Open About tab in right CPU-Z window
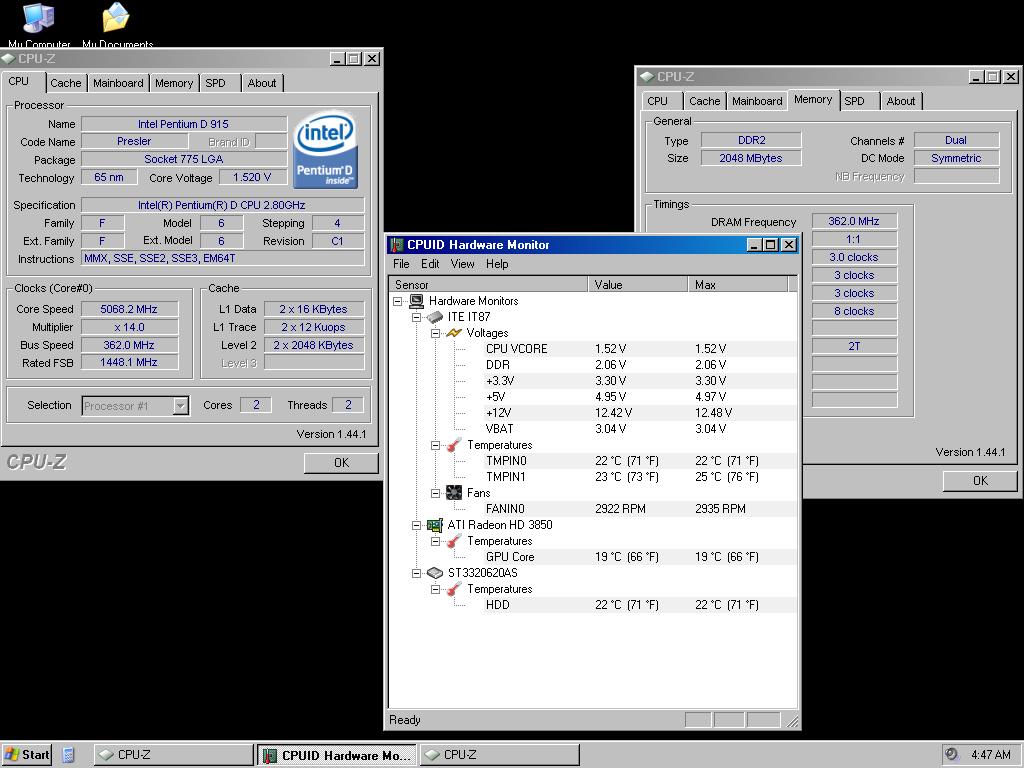 pos(901,101)
